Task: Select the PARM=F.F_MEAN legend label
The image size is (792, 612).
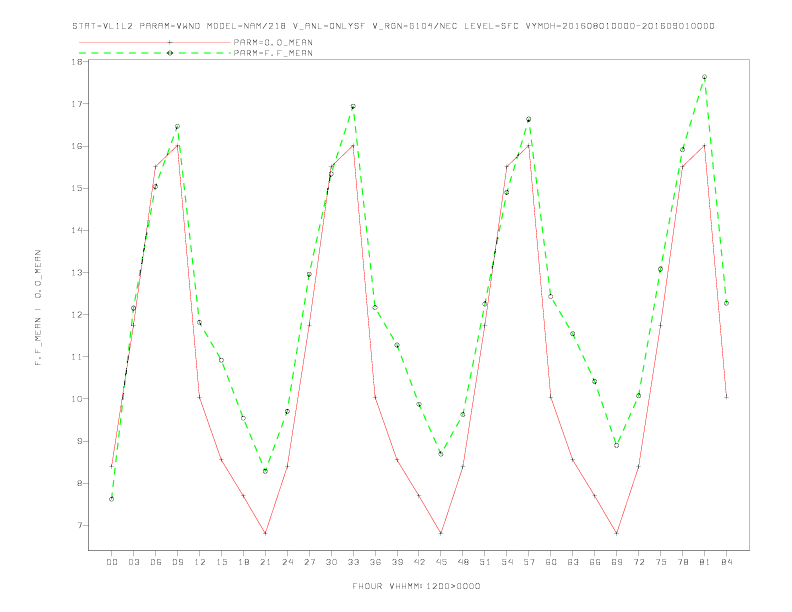Action: 273,53
